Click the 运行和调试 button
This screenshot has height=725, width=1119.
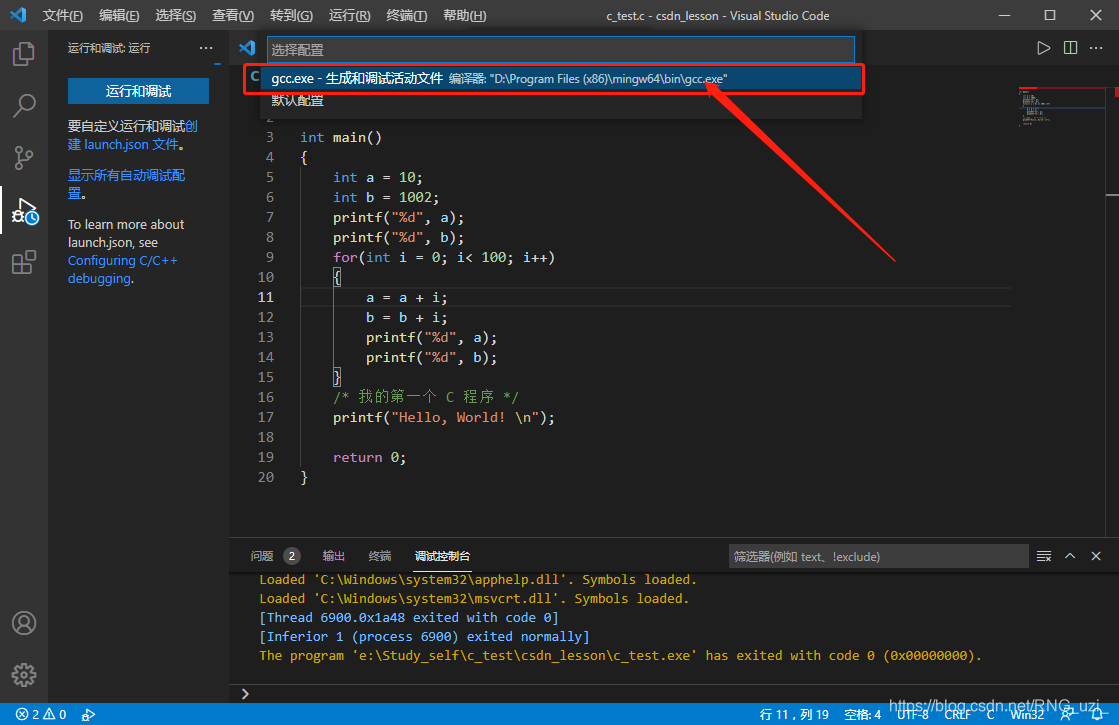pos(138,91)
